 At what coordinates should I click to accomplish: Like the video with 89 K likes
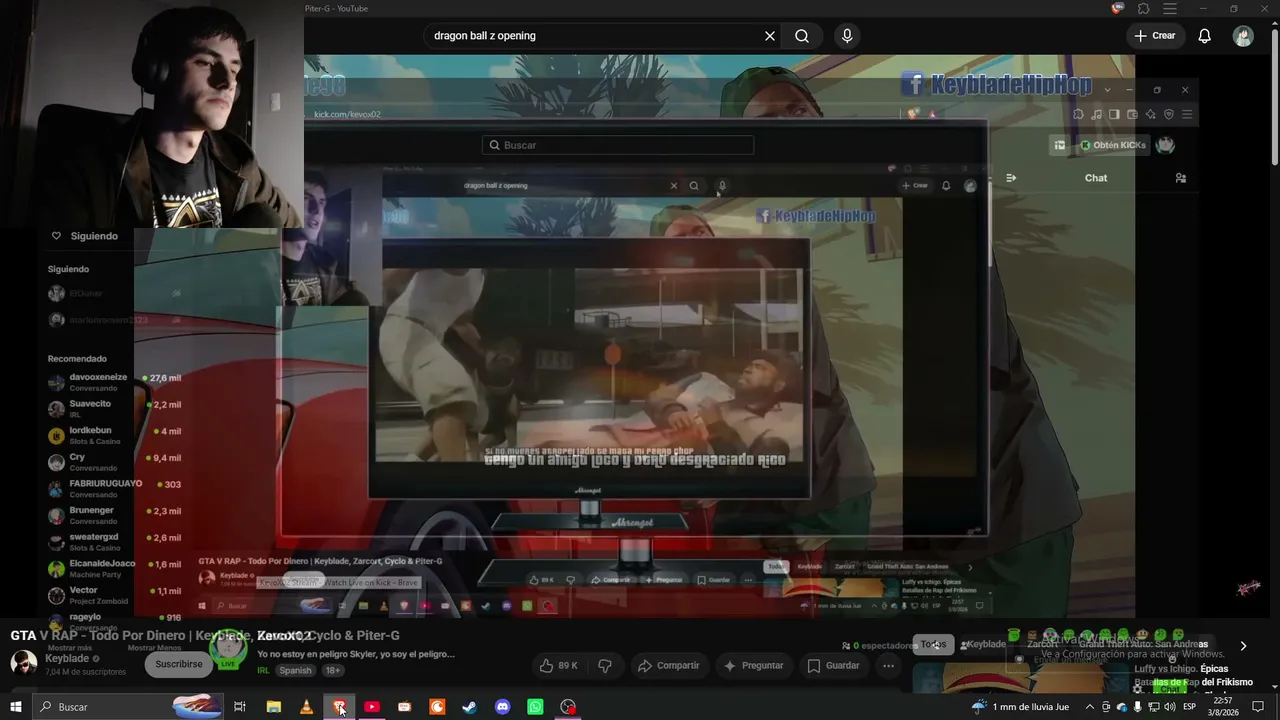(559, 666)
